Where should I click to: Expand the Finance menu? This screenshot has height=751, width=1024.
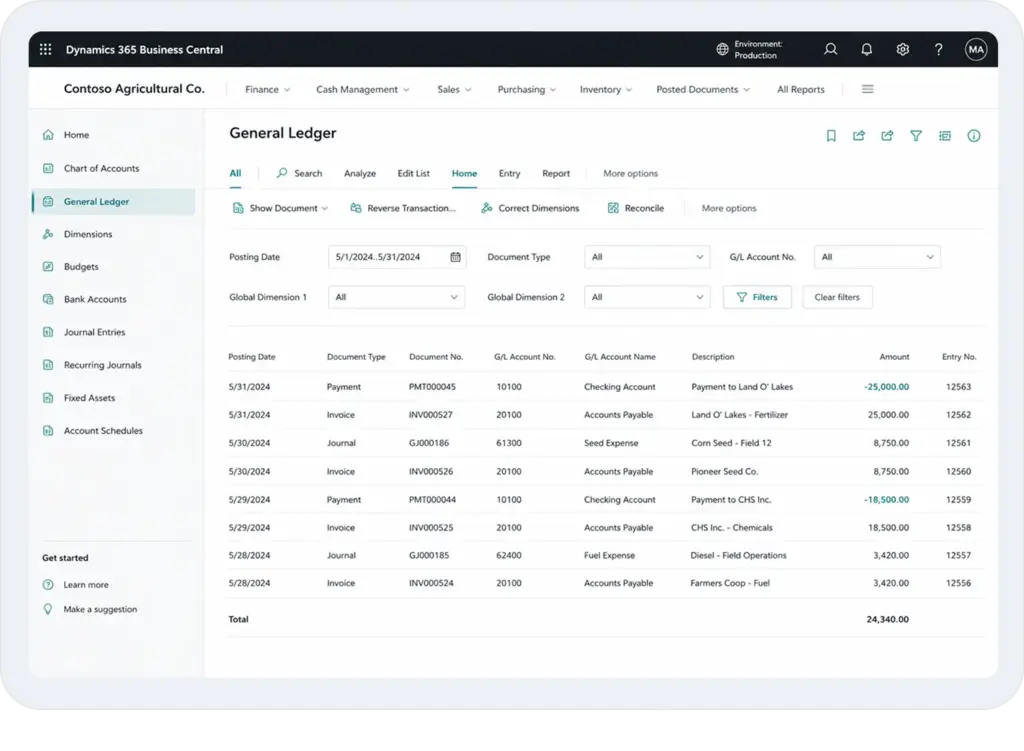[268, 89]
